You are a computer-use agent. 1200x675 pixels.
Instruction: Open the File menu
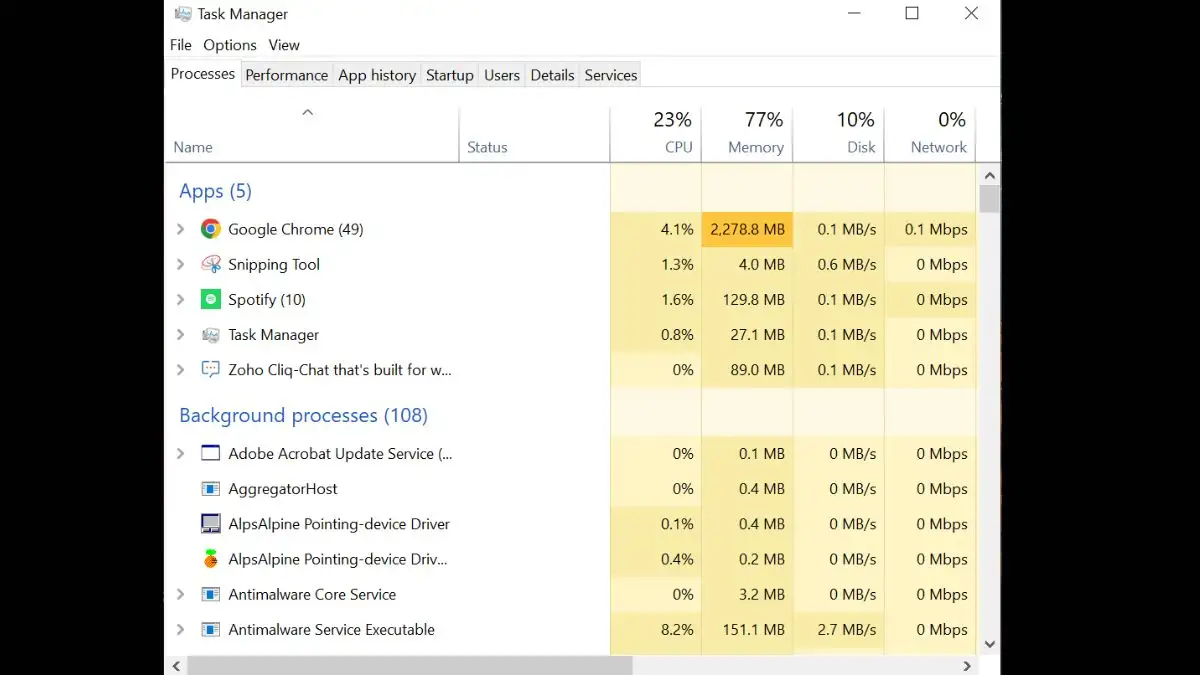[x=180, y=45]
